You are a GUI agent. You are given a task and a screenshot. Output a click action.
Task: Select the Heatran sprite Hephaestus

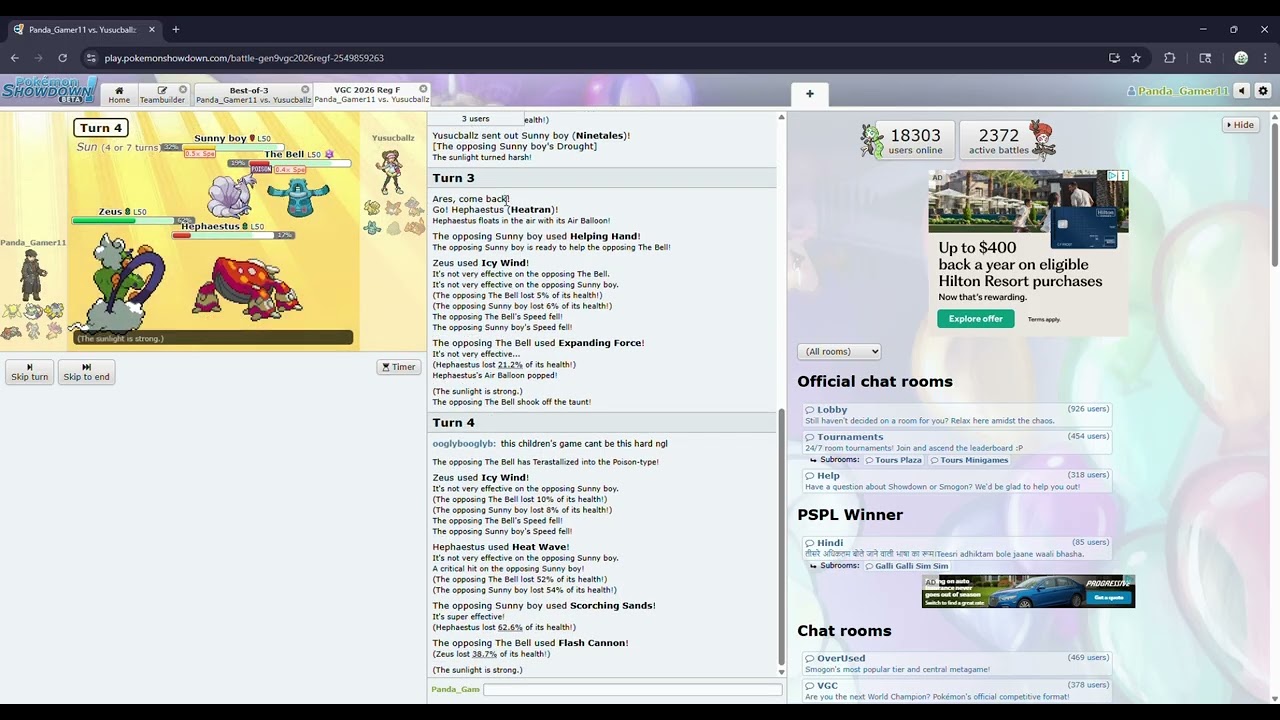[x=247, y=288]
